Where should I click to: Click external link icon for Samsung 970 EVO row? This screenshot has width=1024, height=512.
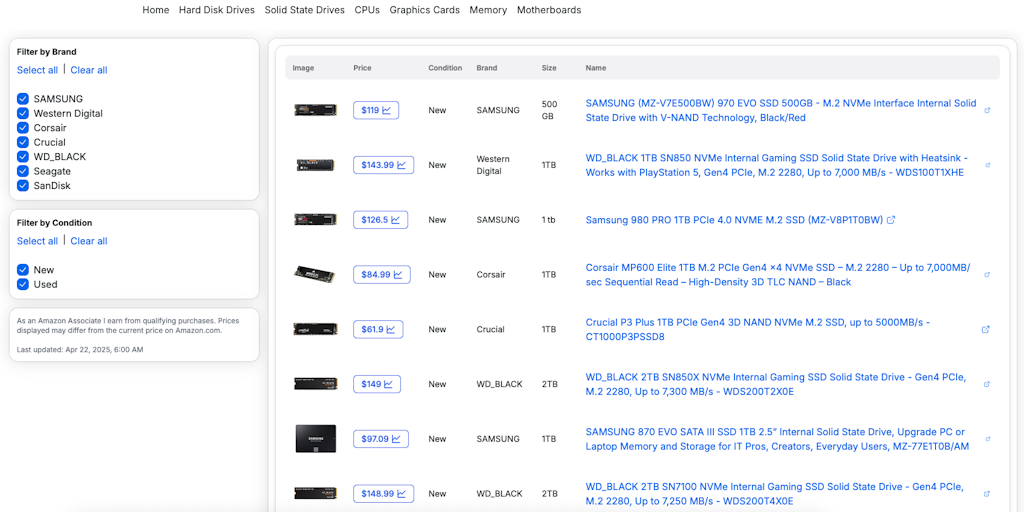(987, 110)
